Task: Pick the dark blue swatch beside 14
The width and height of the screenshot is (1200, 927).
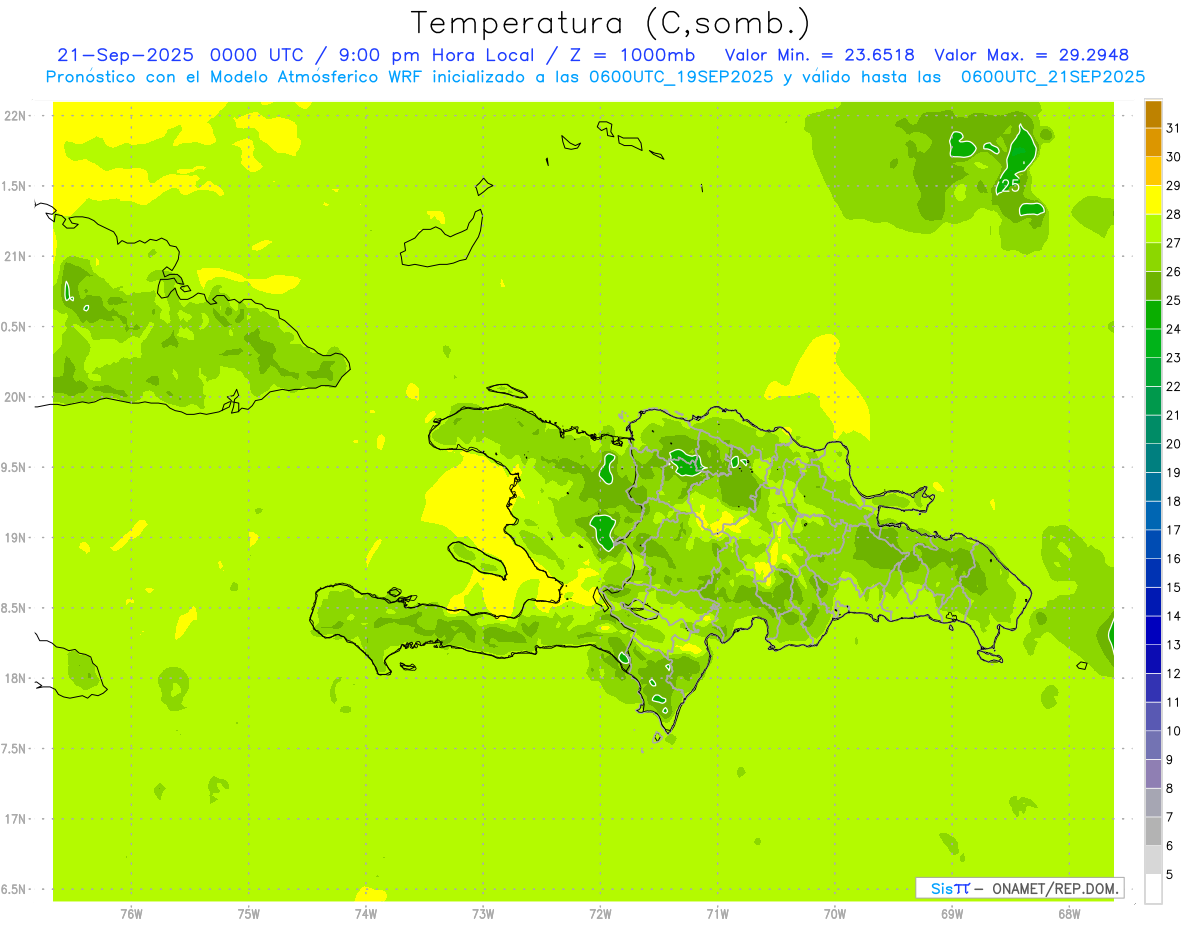Action: pos(1153,602)
